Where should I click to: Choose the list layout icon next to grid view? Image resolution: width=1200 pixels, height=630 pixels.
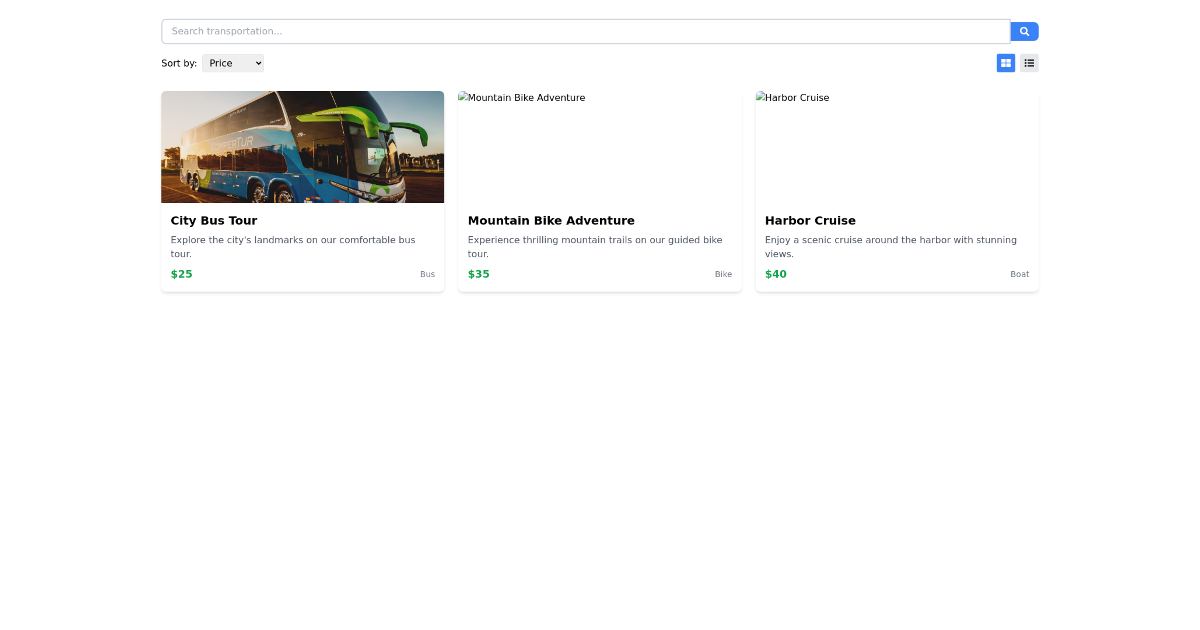(x=1029, y=62)
